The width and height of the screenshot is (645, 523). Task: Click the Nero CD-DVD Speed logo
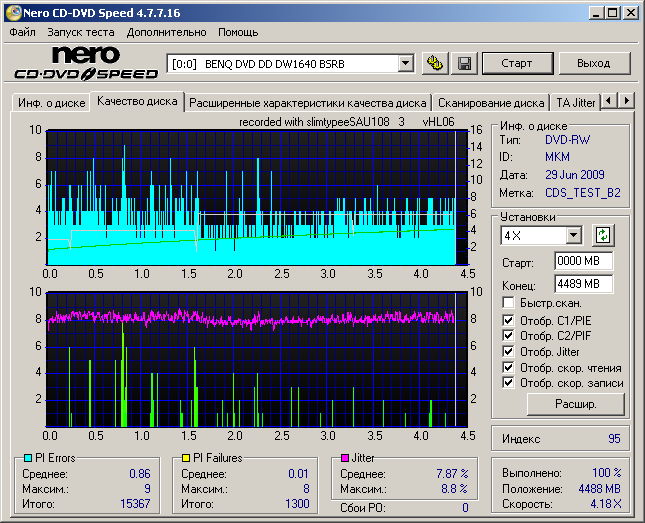pos(85,63)
